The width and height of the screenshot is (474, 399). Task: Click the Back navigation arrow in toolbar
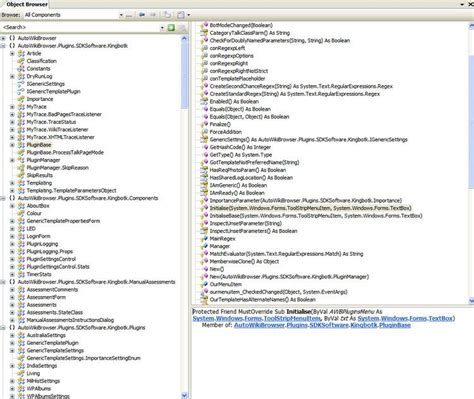(142, 15)
